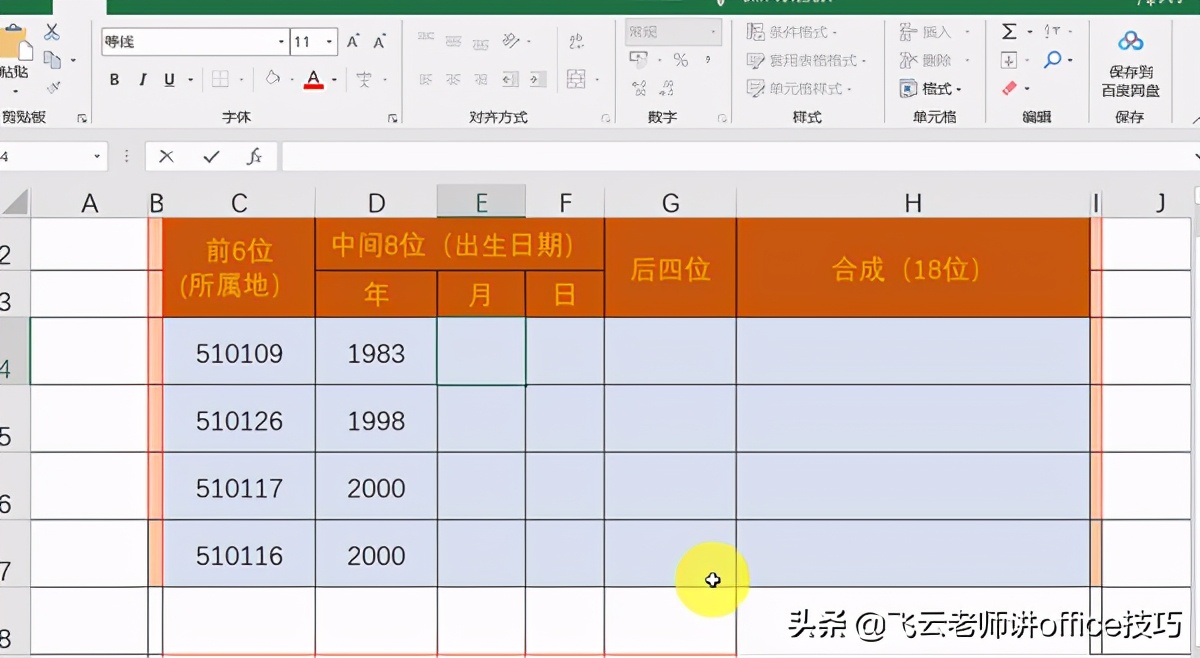Click the phonetic guide 文 icon
This screenshot has height=658, width=1200.
point(364,79)
